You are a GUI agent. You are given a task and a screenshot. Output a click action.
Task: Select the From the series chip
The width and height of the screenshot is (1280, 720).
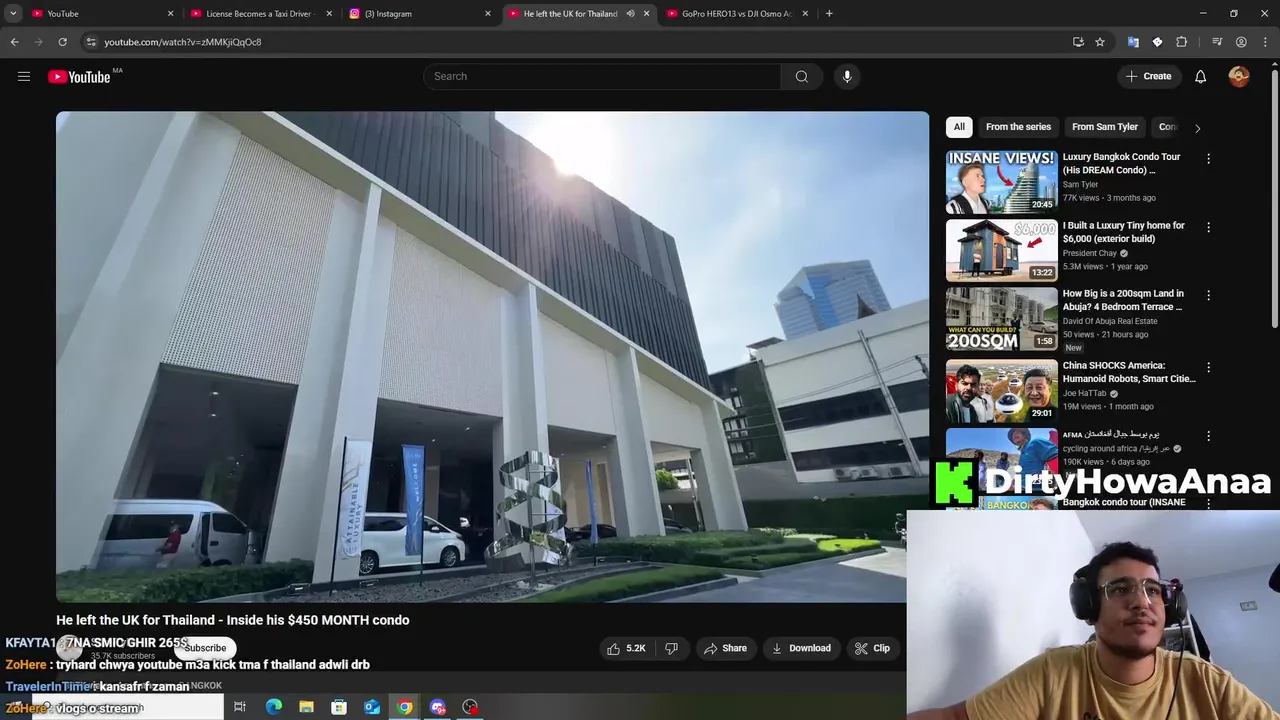tap(1018, 127)
